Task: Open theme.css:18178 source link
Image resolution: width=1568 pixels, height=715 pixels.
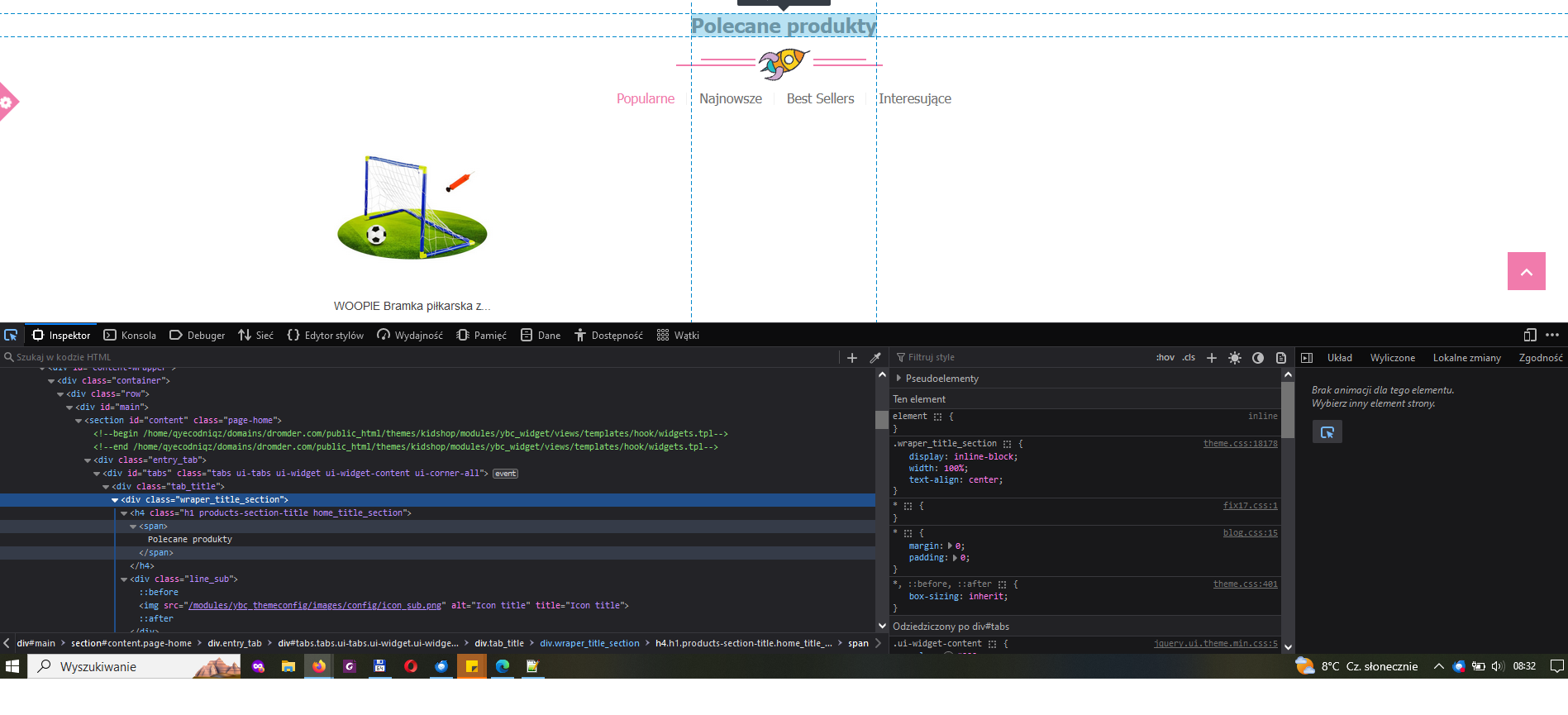Action: [1240, 444]
